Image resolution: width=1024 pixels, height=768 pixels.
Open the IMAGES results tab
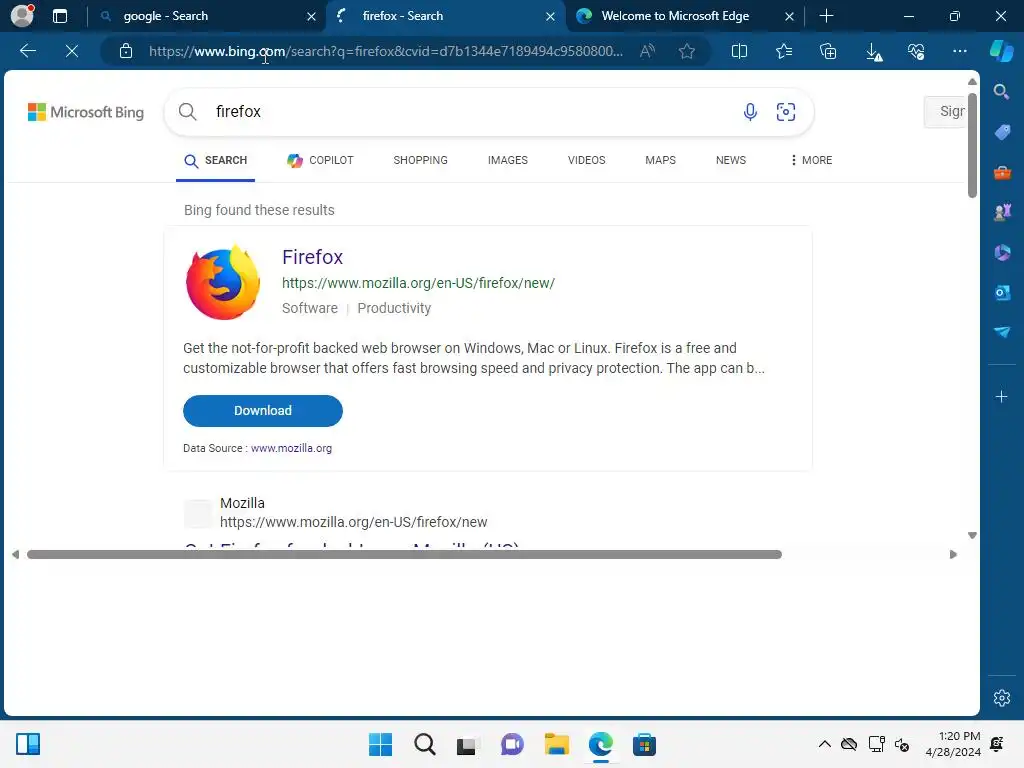coord(507,160)
